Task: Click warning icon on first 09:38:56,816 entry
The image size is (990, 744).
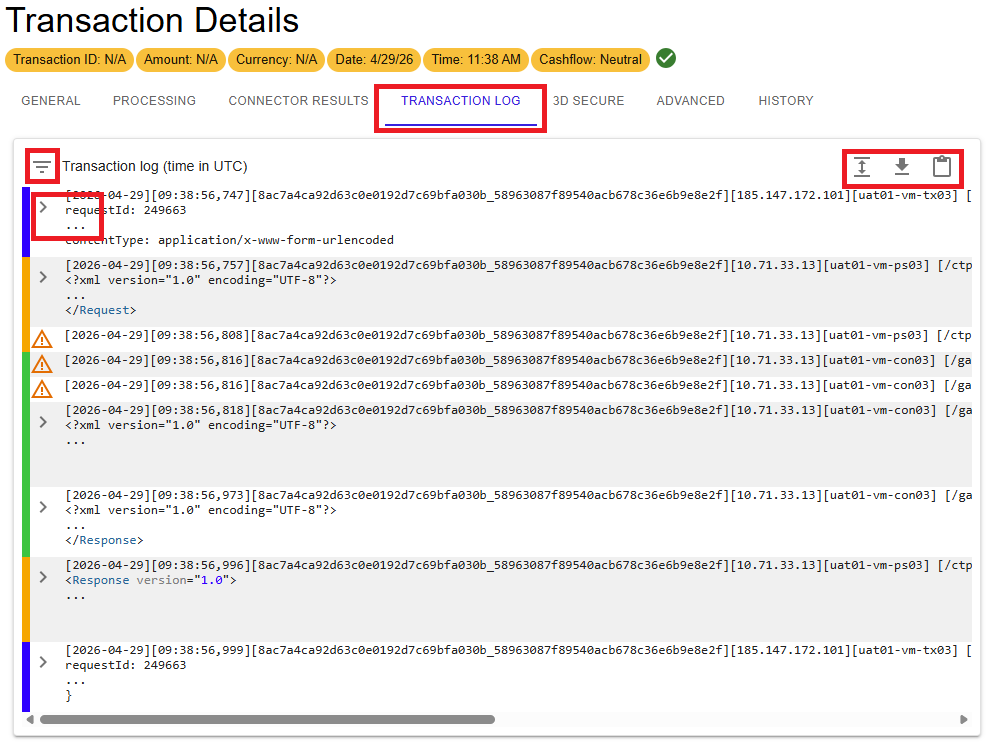Action: pos(42,364)
